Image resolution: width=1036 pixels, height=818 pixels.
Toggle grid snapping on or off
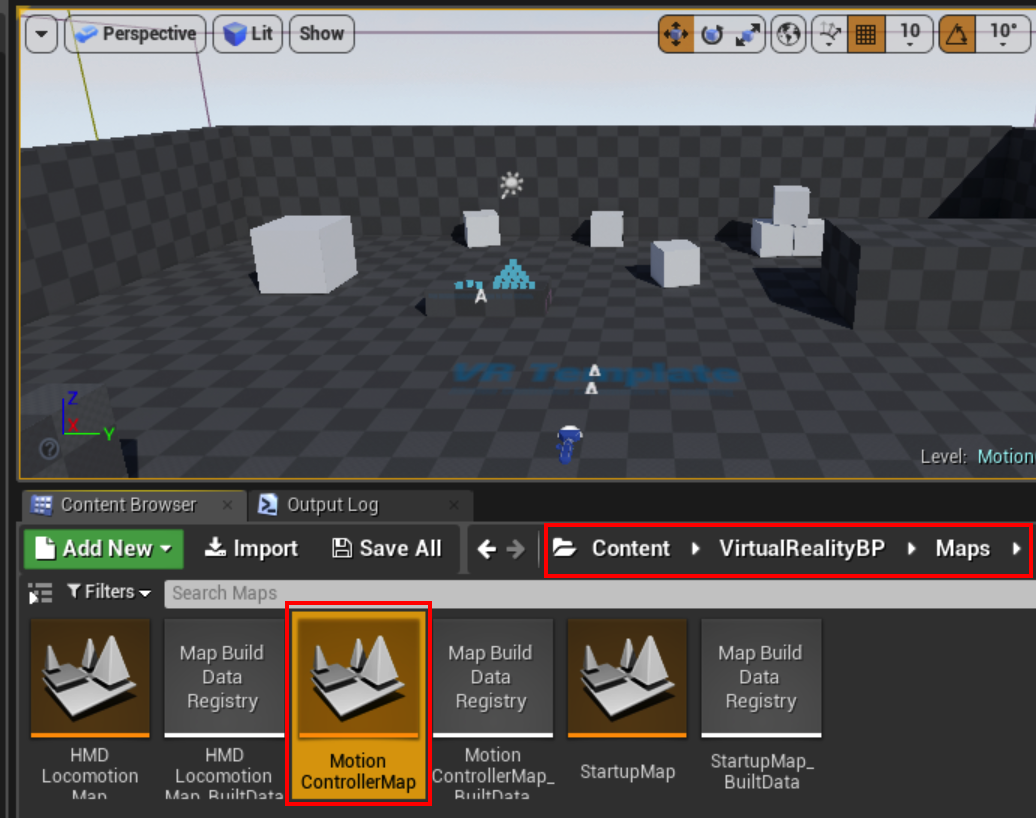(x=866, y=33)
